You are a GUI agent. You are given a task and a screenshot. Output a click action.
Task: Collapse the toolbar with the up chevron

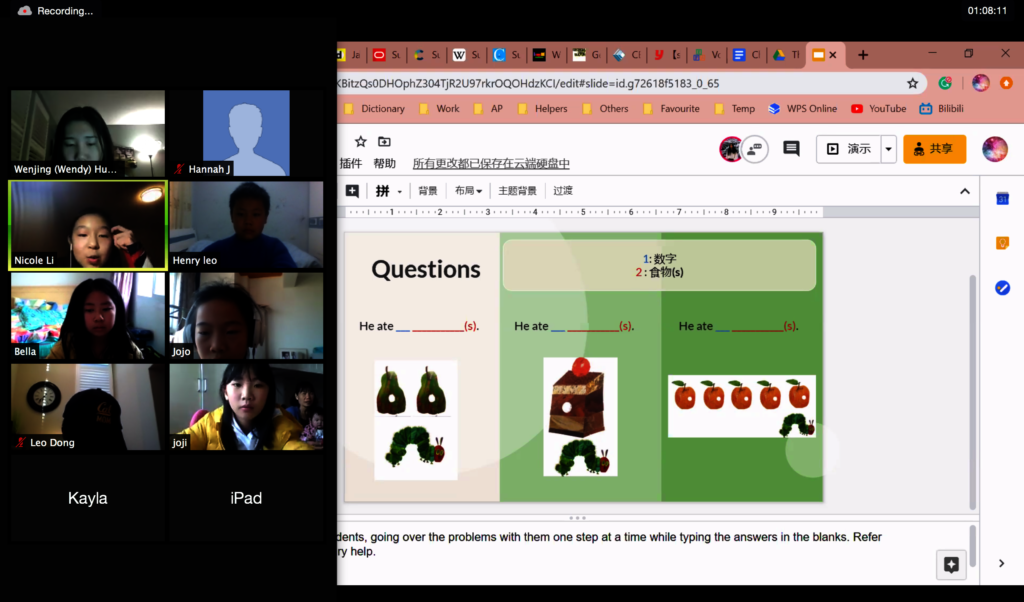pos(965,191)
